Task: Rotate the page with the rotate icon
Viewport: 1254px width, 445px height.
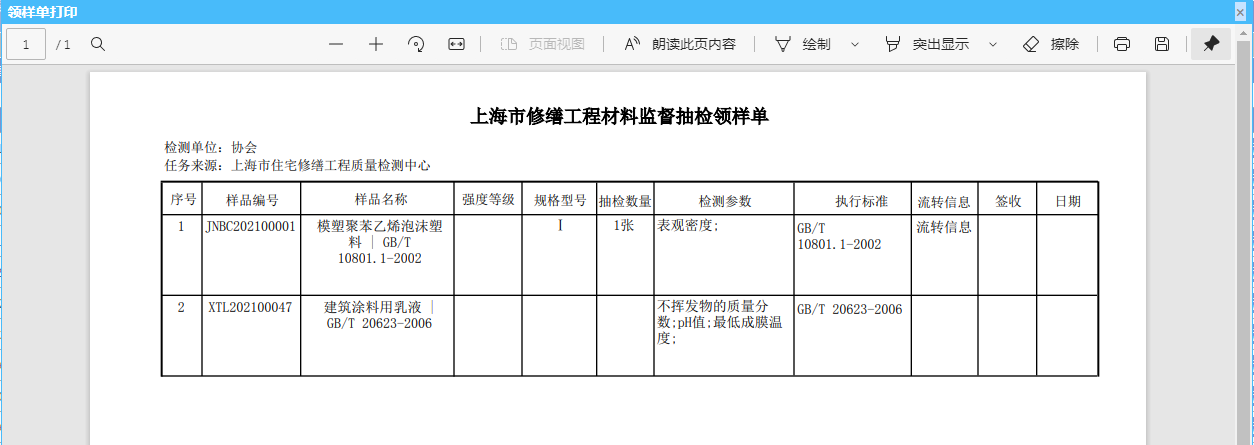Action: pos(416,44)
